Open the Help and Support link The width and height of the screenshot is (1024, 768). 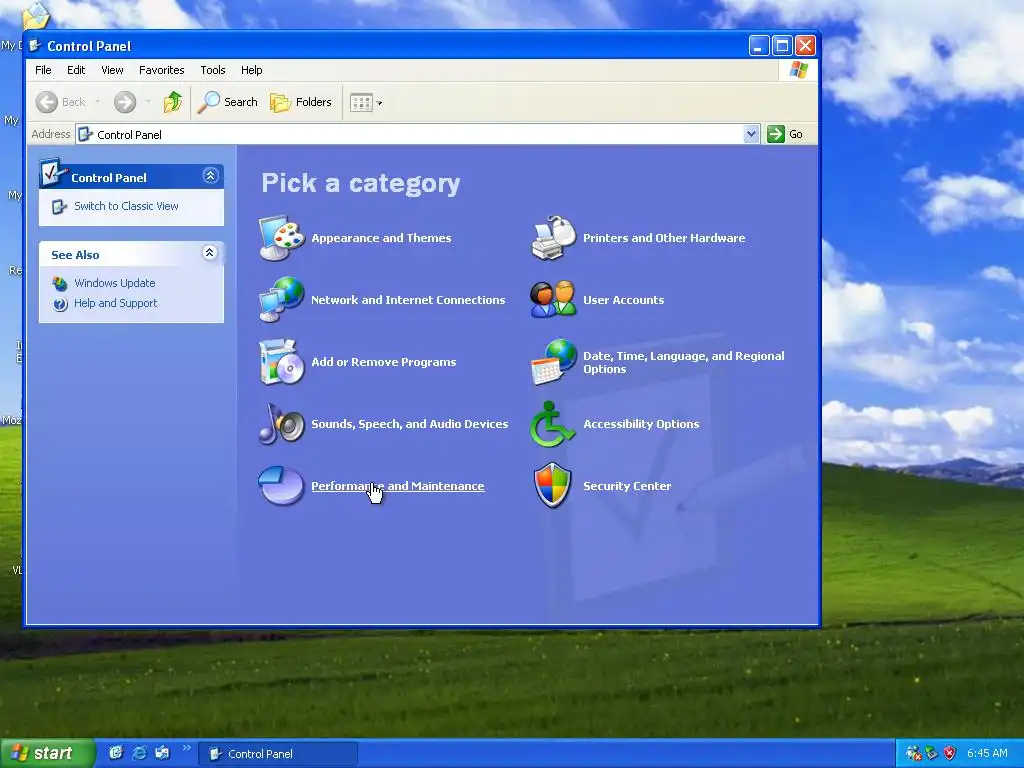coord(116,304)
